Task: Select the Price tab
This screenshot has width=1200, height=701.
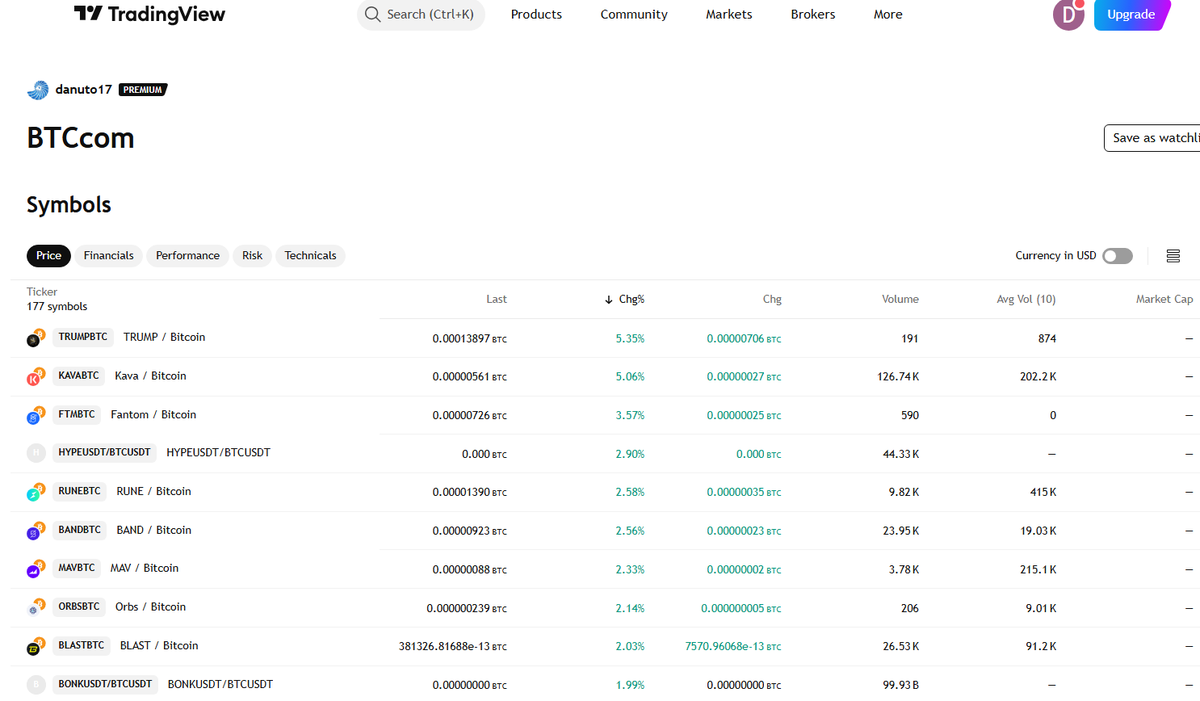Action: 49,256
